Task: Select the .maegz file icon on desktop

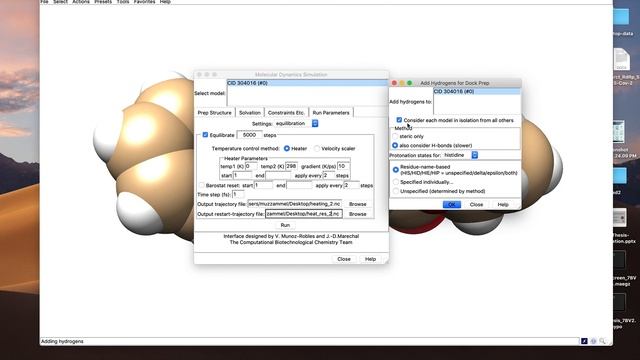Action: pyautogui.click(x=619, y=260)
